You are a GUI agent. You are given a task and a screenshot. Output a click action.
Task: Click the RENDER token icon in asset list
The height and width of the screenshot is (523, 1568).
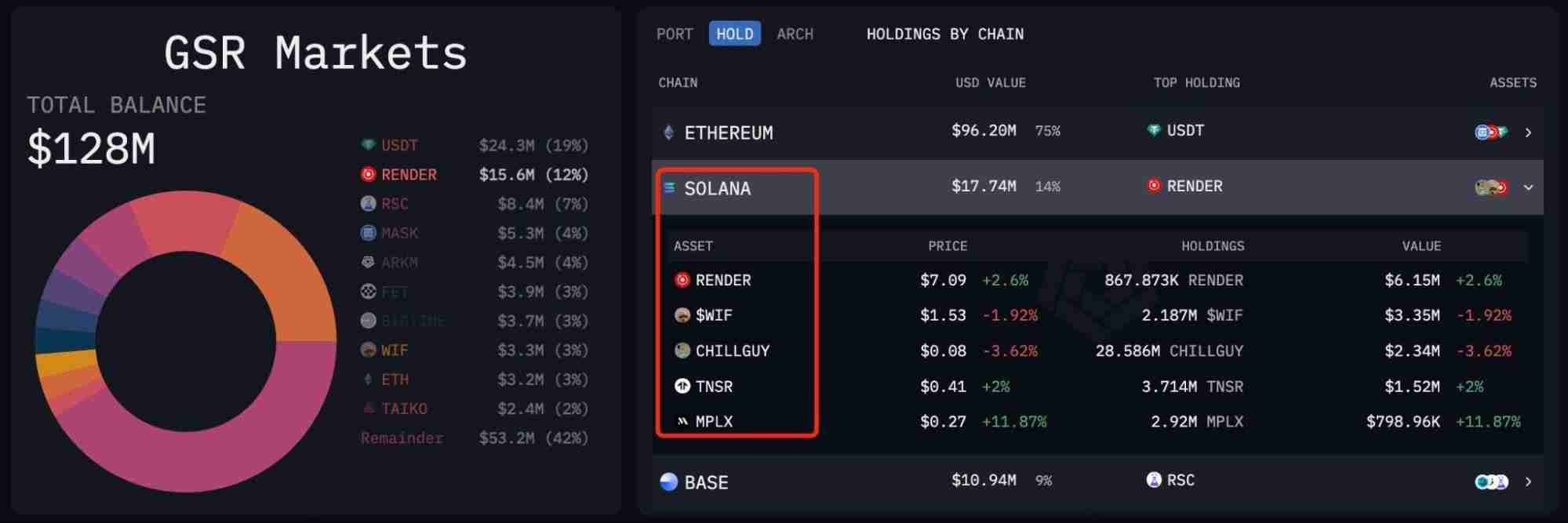pos(682,280)
